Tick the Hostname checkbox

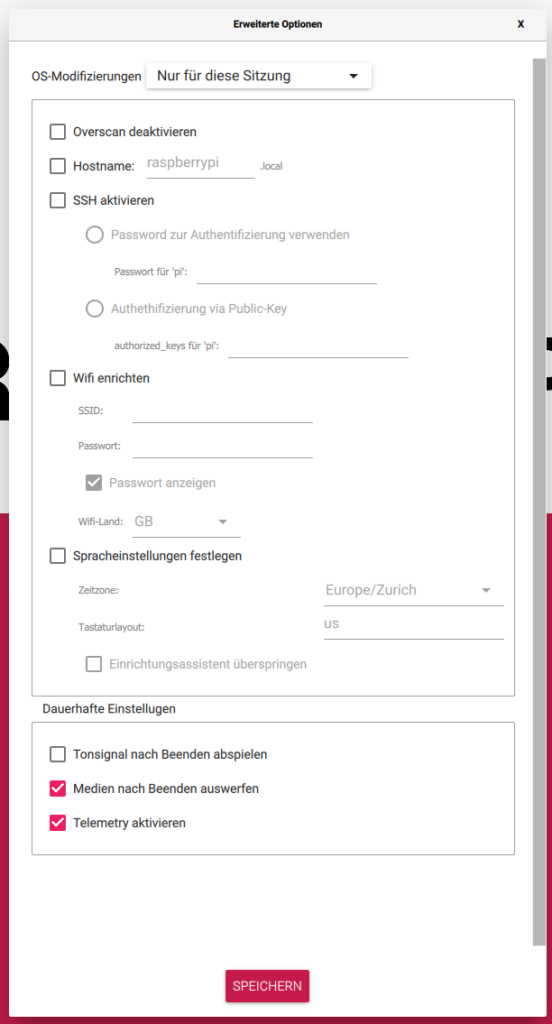(x=58, y=166)
